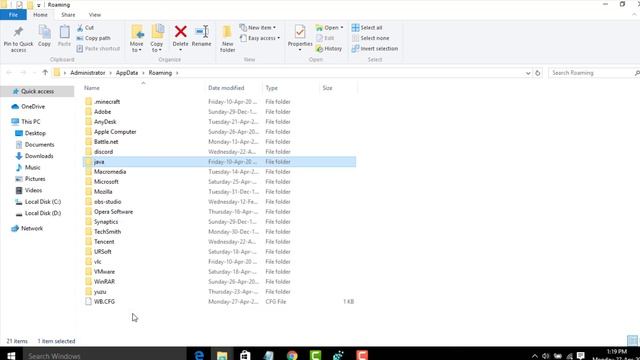Sort files by Type column
The image size is (640, 360).
[271, 88]
